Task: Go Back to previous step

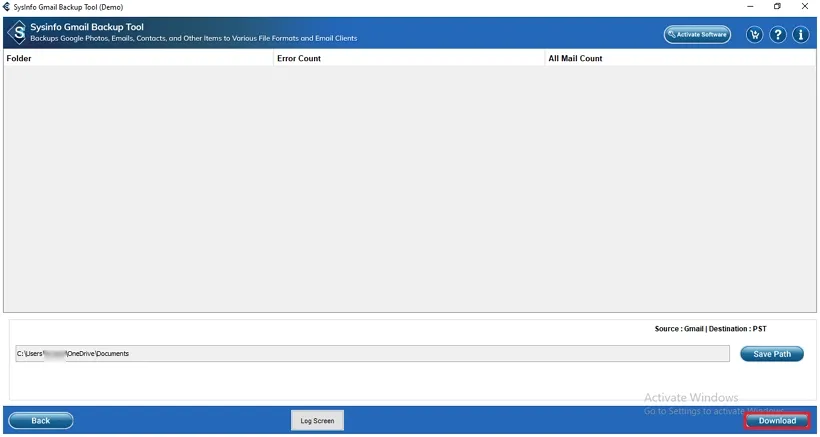Action: 41,421
